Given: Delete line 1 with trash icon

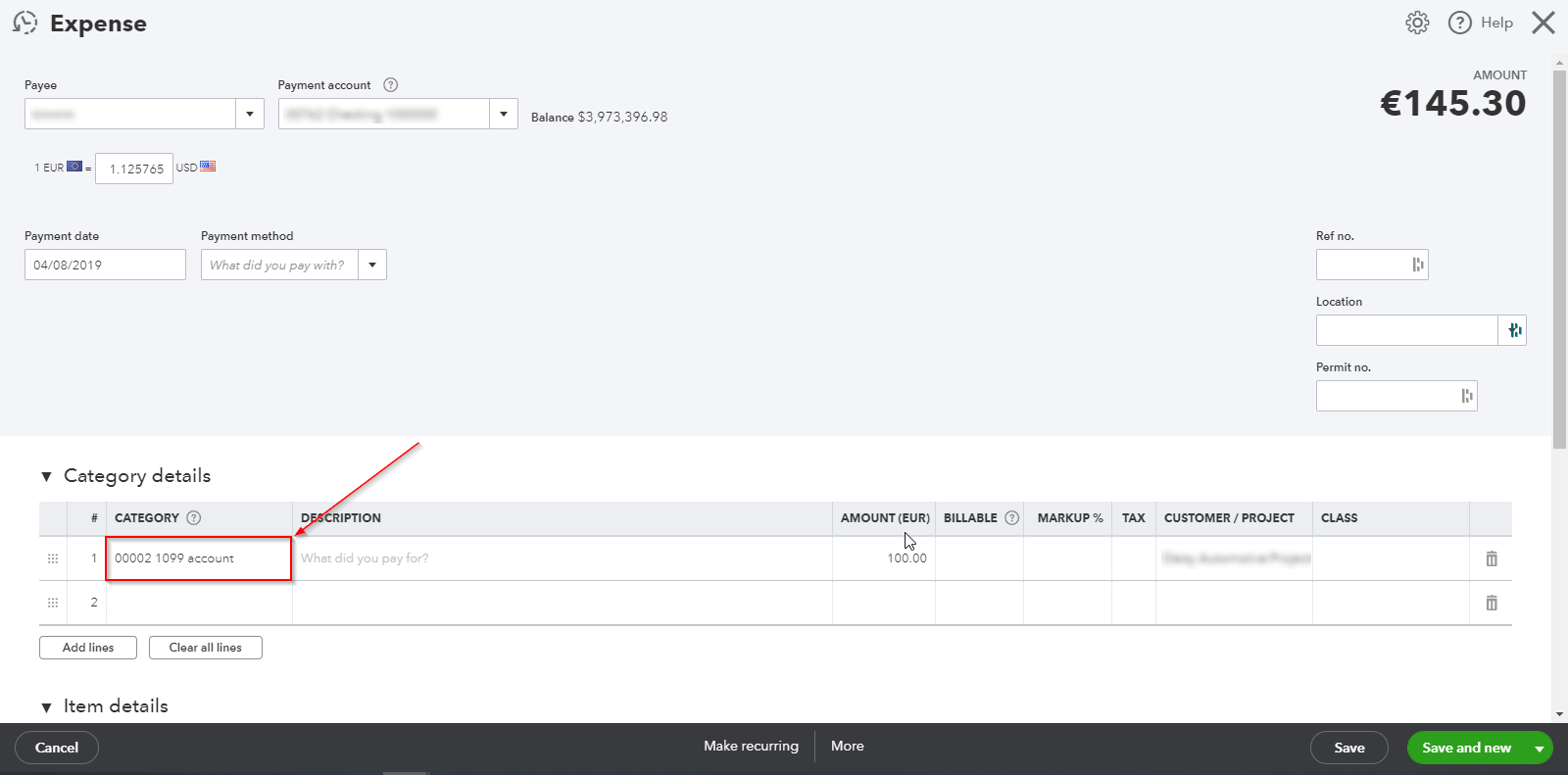Looking at the screenshot, I should point(1492,558).
